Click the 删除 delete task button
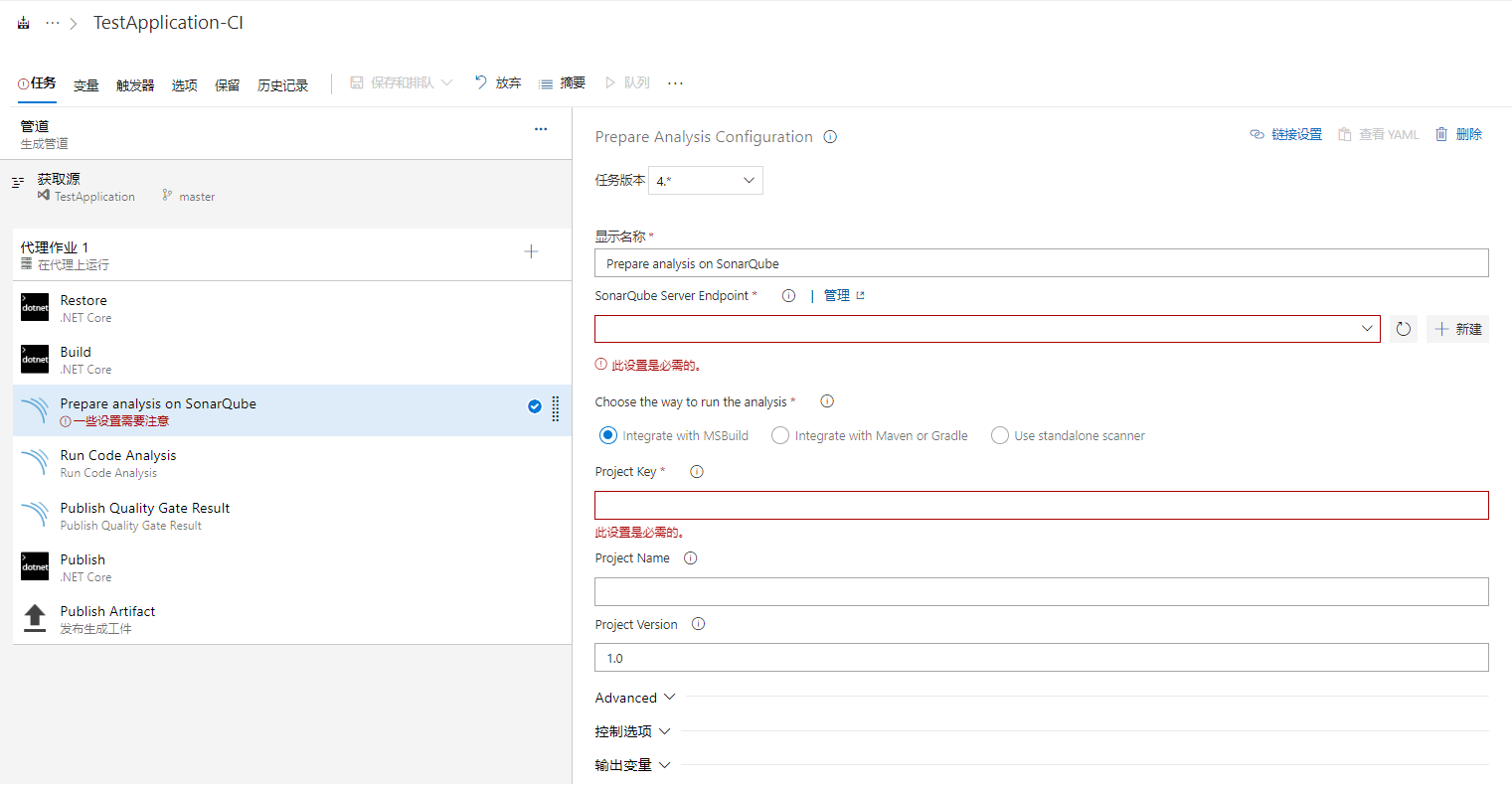This screenshot has height=788, width=1512. pyautogui.click(x=1458, y=134)
